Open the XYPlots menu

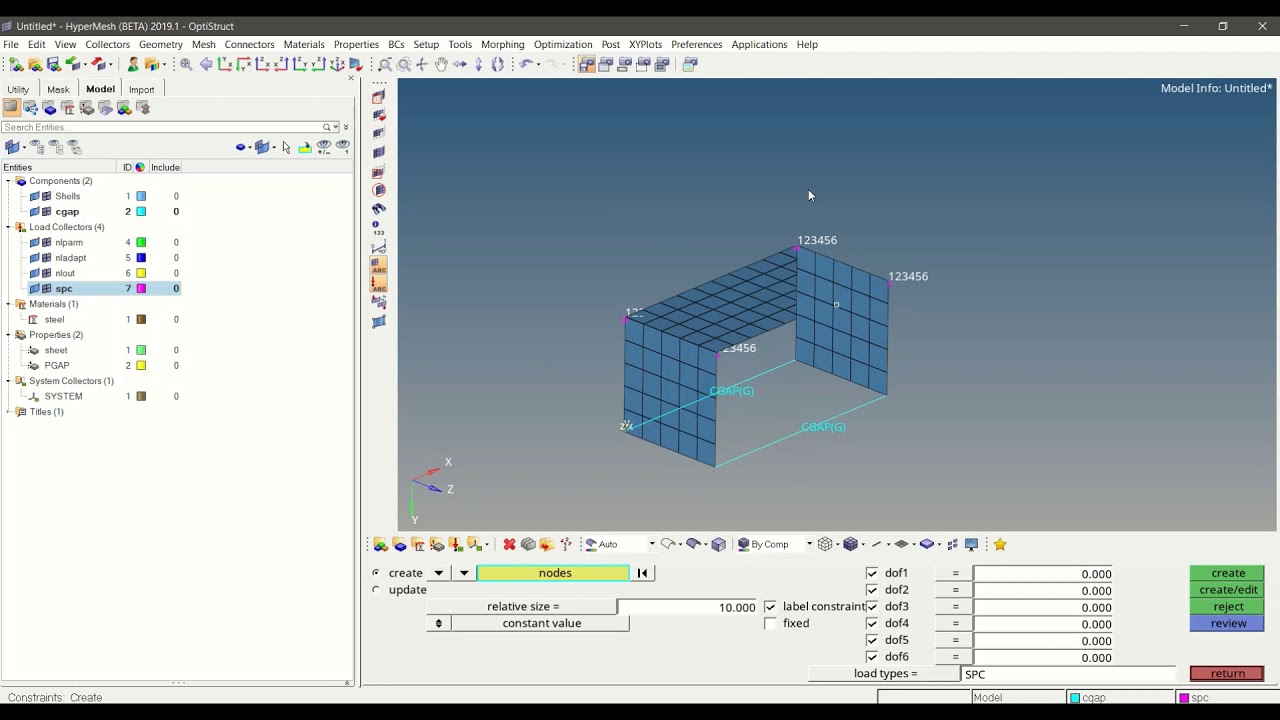[645, 44]
